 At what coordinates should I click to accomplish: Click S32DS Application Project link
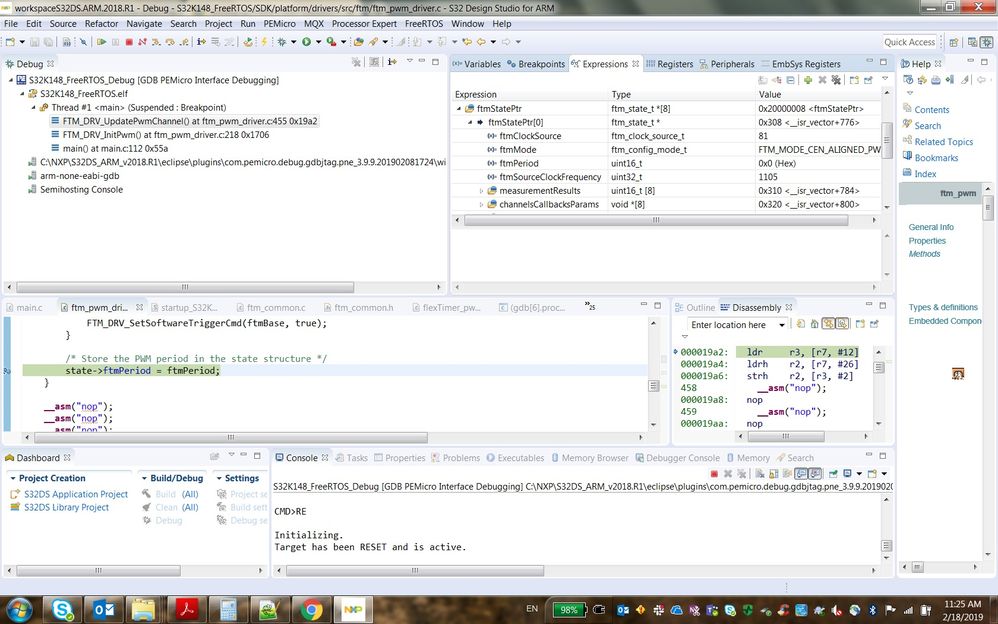click(x=76, y=494)
